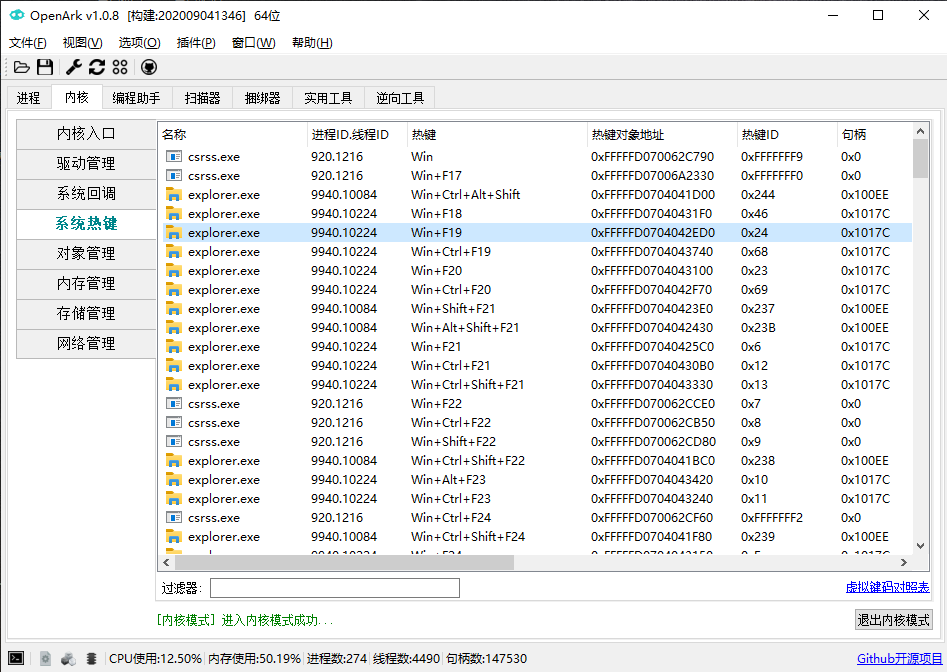Click the GitHub cat toolbar icon
This screenshot has height=672, width=947.
pos(149,67)
